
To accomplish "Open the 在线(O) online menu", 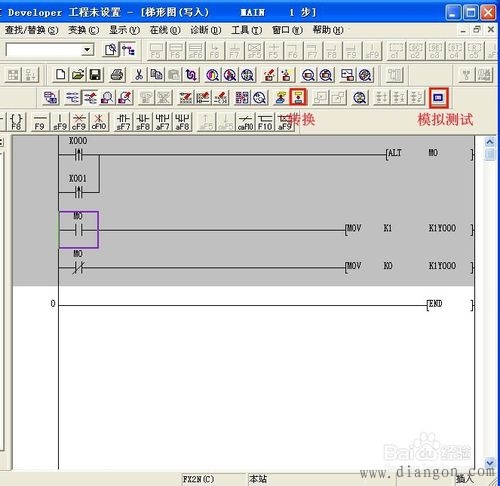I will (x=165, y=30).
